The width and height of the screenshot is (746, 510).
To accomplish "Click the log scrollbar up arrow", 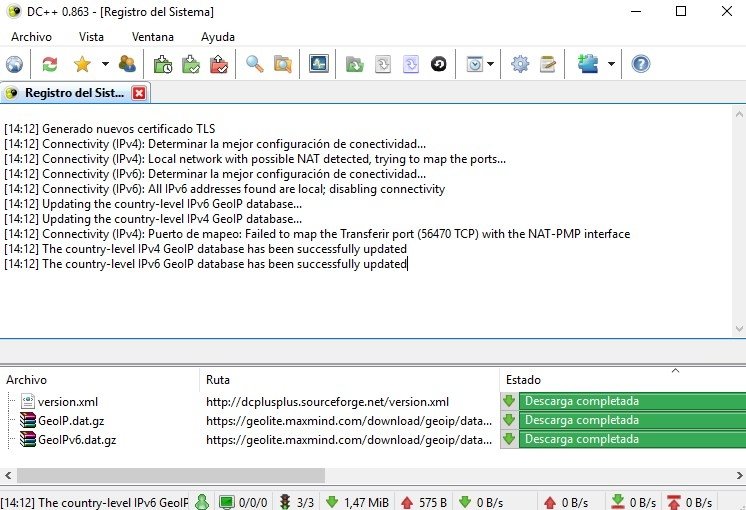I will point(739,114).
